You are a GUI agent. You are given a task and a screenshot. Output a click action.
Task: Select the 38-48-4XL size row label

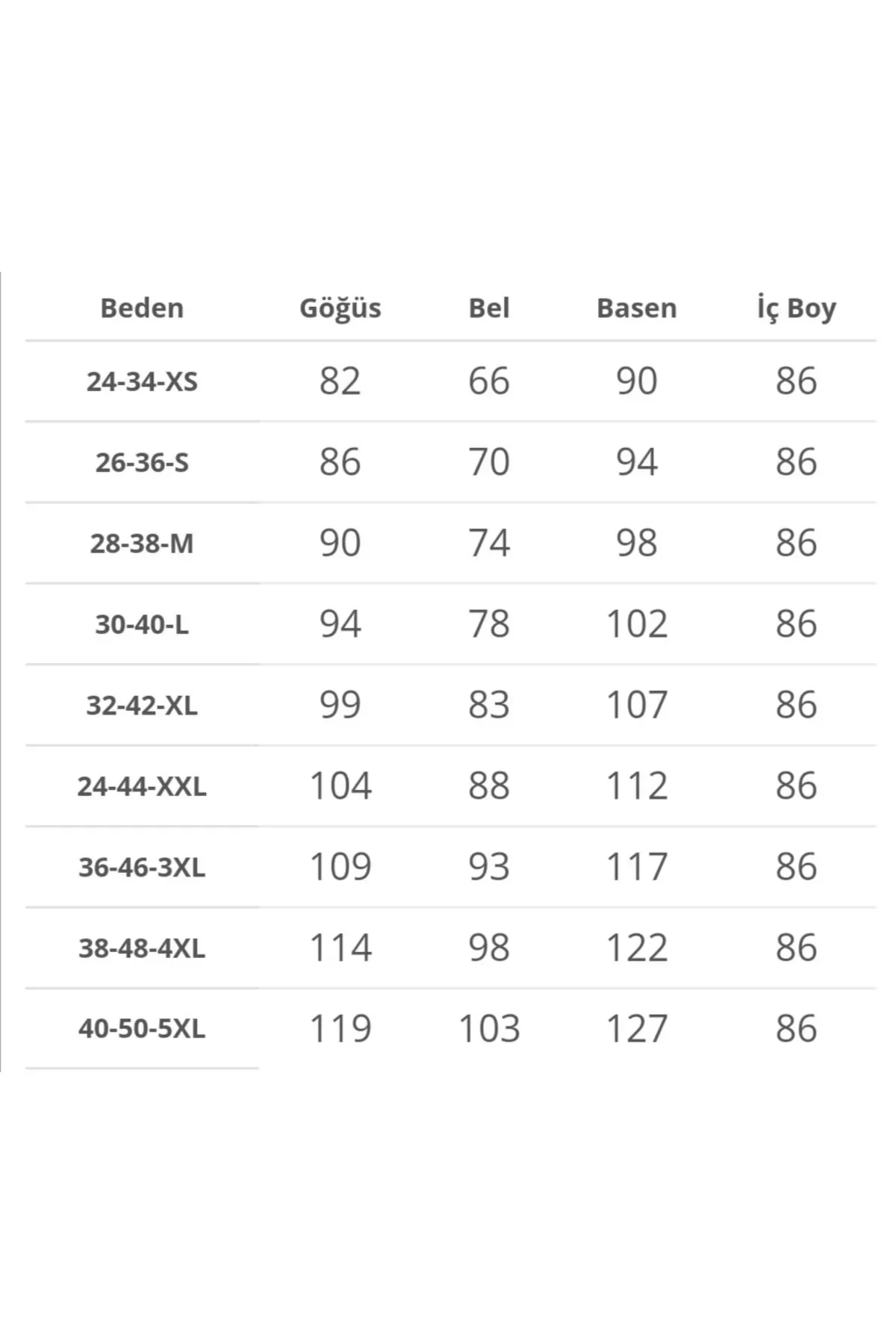[142, 948]
